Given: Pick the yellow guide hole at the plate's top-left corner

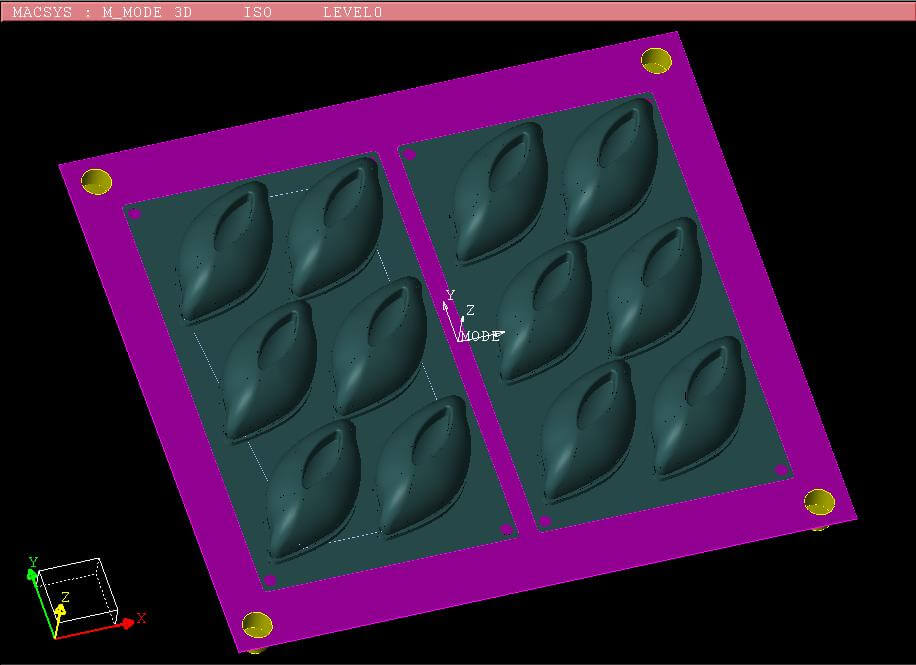Looking at the screenshot, I should coord(96,181).
